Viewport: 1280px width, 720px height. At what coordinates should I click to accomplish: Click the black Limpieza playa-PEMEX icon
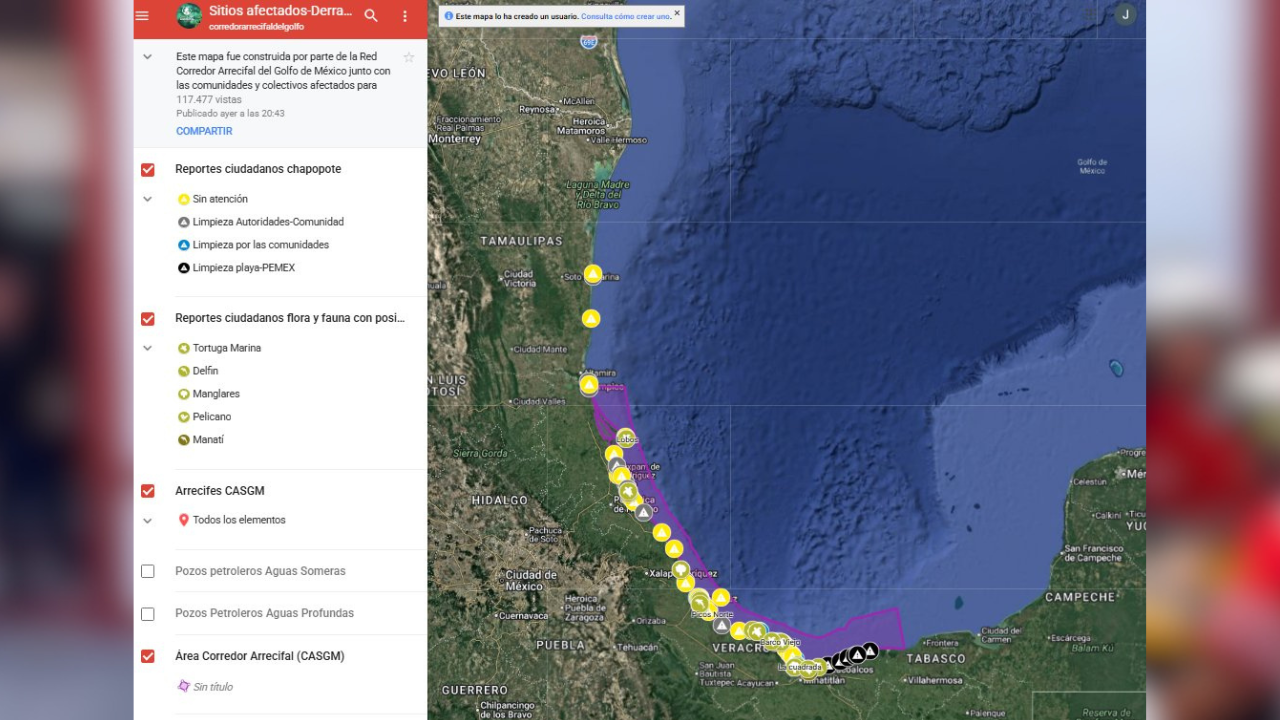tap(184, 268)
